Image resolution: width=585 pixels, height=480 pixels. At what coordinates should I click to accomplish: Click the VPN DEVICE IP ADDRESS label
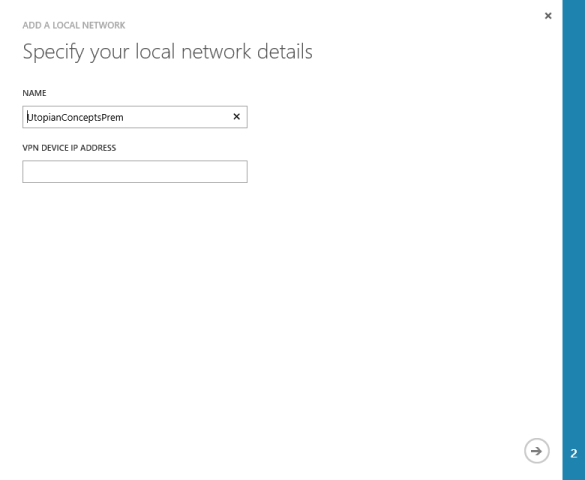click(69, 148)
